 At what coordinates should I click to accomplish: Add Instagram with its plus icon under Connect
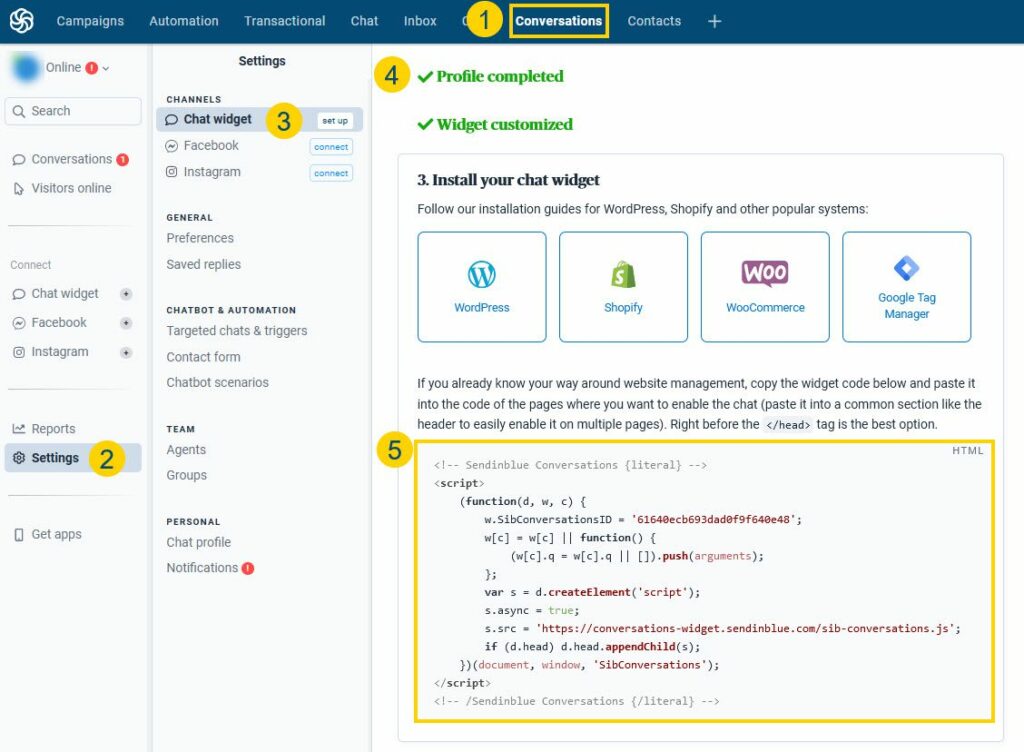[x=126, y=352]
